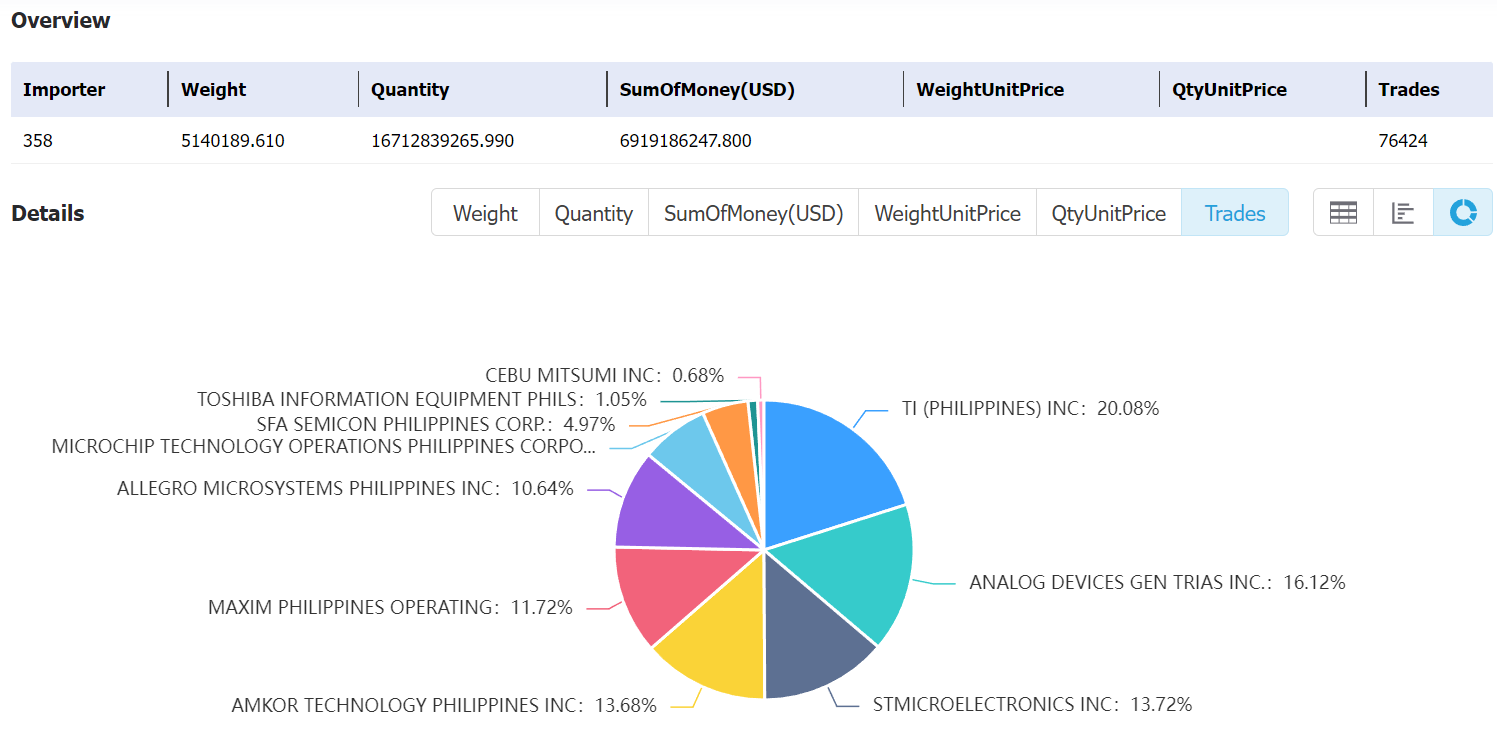Click the weight value 5140189.610
This screenshot has width=1497, height=748.
coord(233,141)
